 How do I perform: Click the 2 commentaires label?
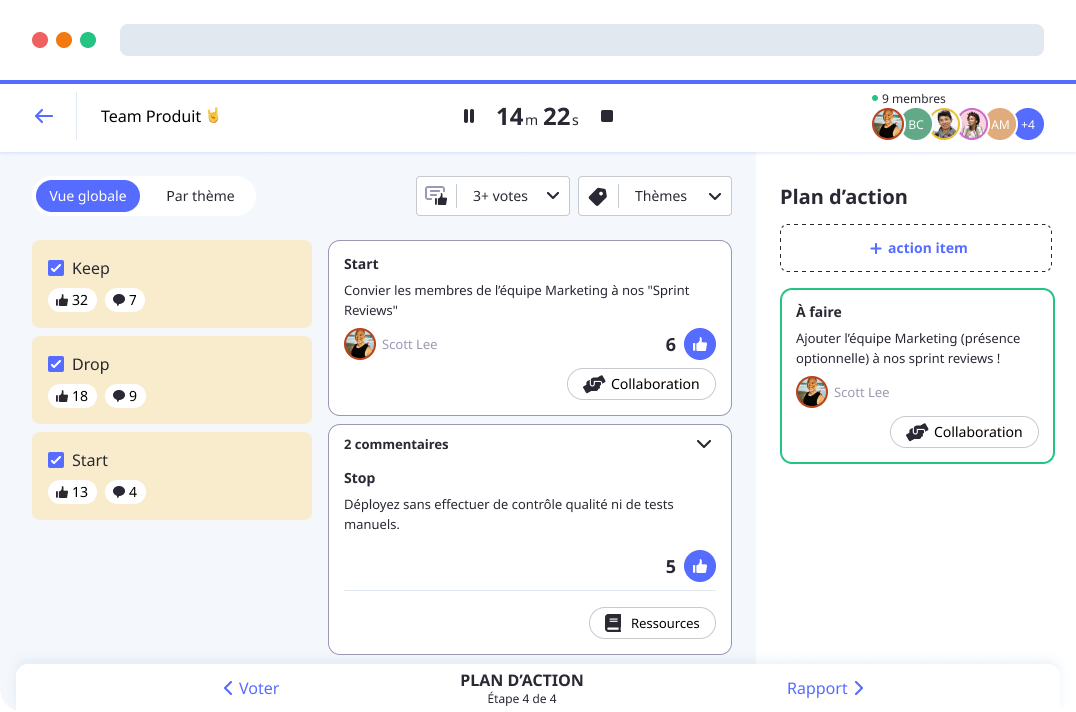(396, 444)
